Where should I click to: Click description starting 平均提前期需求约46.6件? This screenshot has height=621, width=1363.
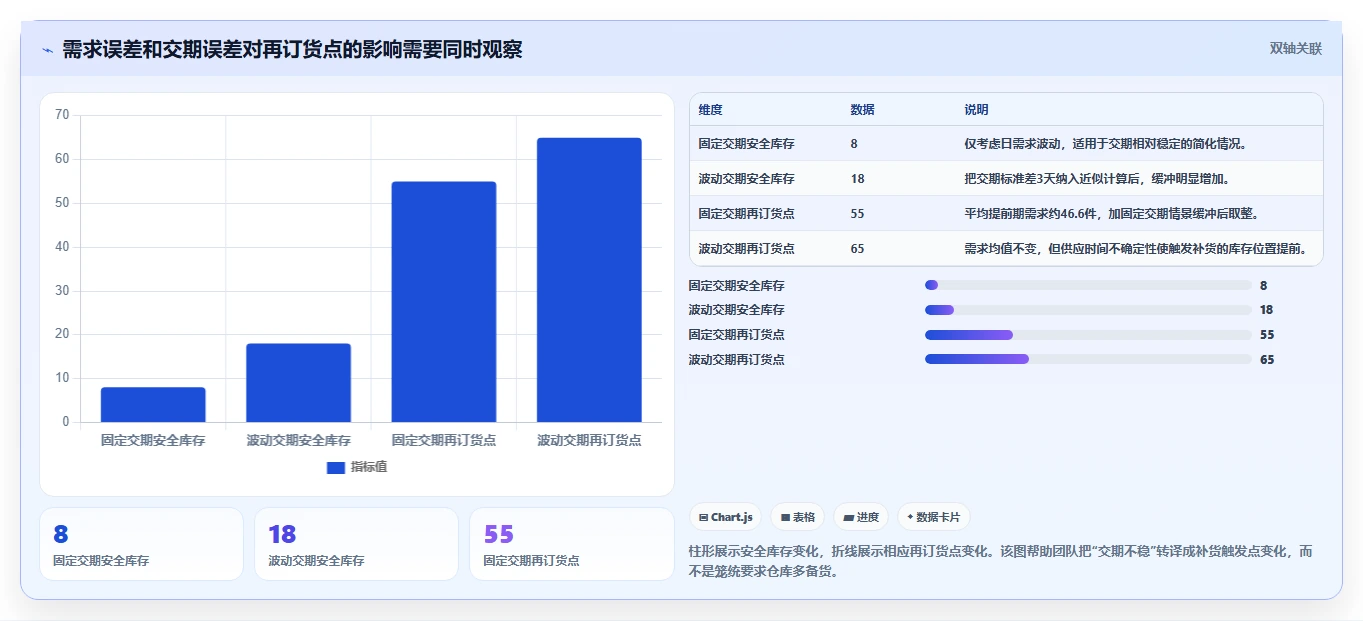pos(1111,214)
